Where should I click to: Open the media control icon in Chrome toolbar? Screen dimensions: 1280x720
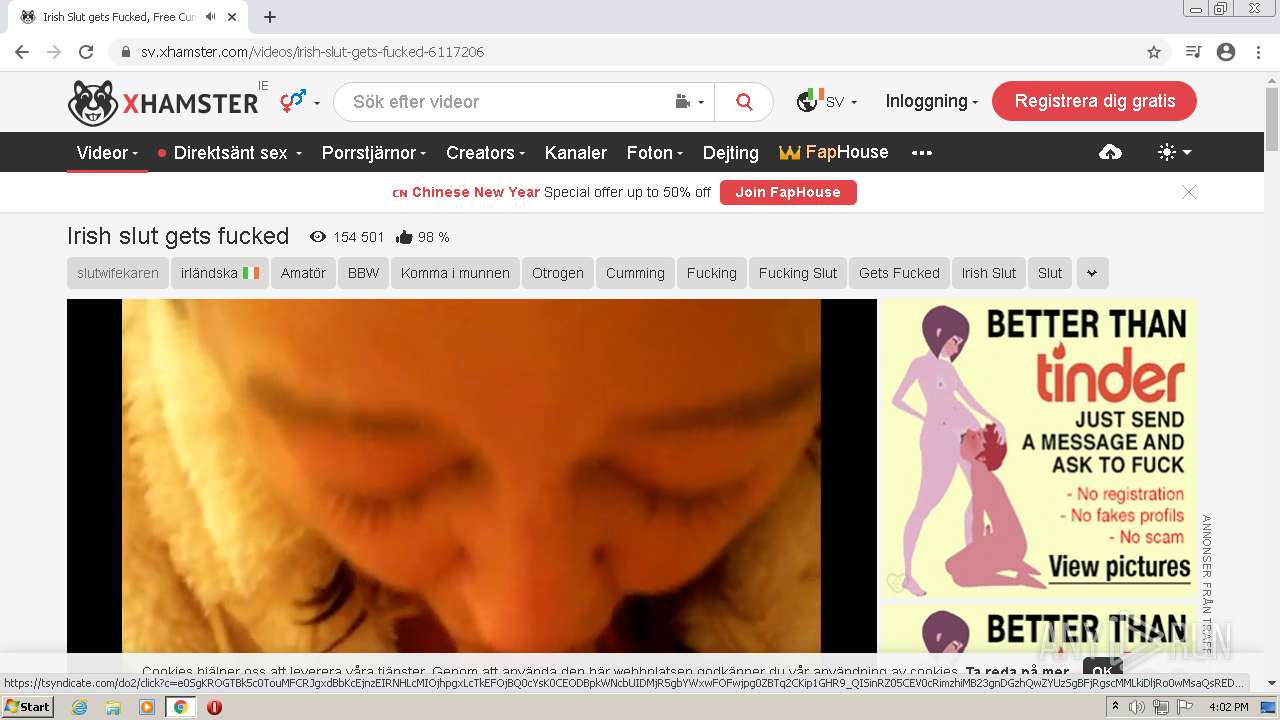tap(1193, 52)
